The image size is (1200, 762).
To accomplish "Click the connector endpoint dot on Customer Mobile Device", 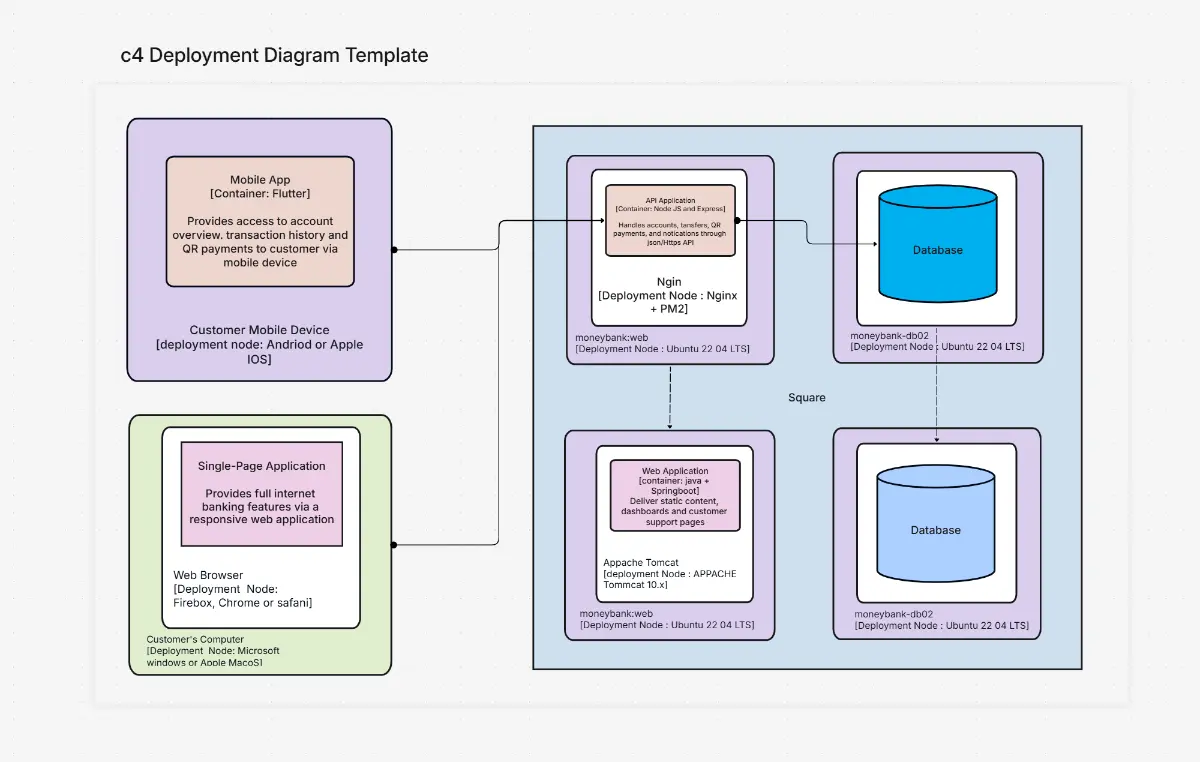I will point(395,249).
